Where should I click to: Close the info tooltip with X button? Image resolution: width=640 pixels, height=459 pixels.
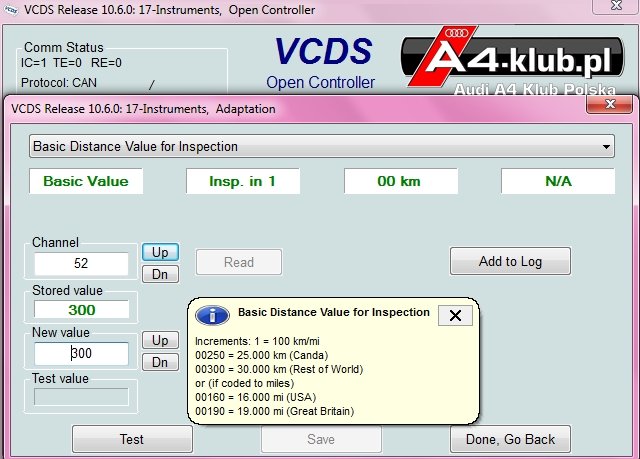455,315
